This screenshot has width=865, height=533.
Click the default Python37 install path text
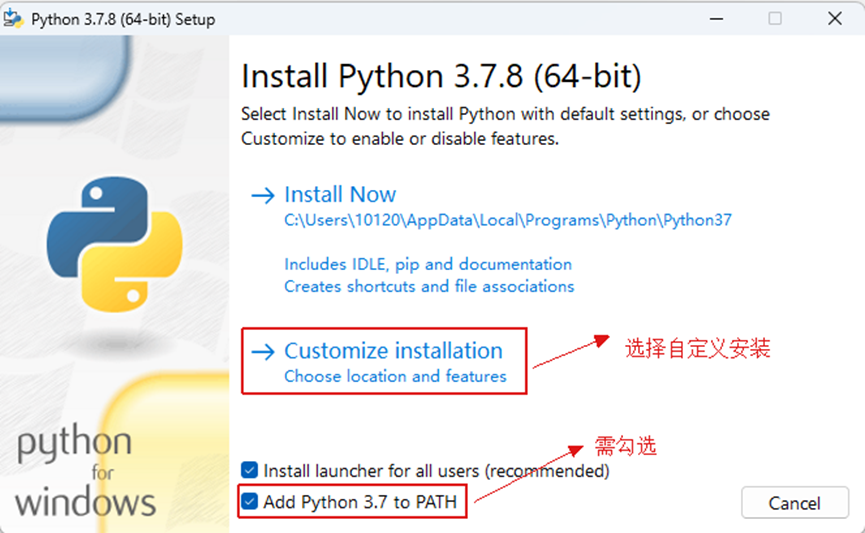tap(508, 220)
